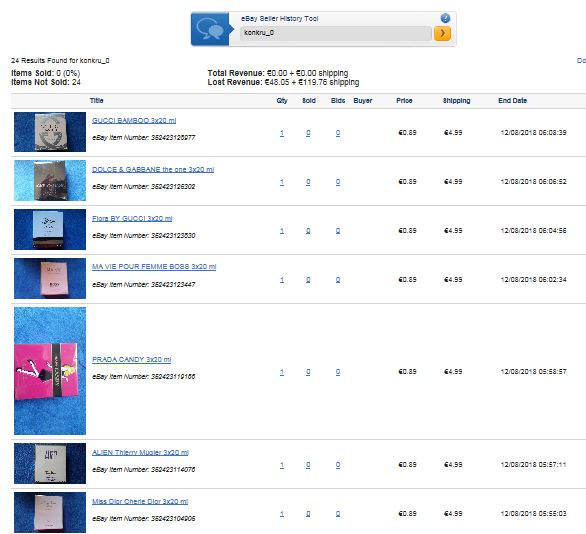The image size is (586, 534).
Task: Open the Miss Dior Cherie Dior listing
Action: coord(140,501)
